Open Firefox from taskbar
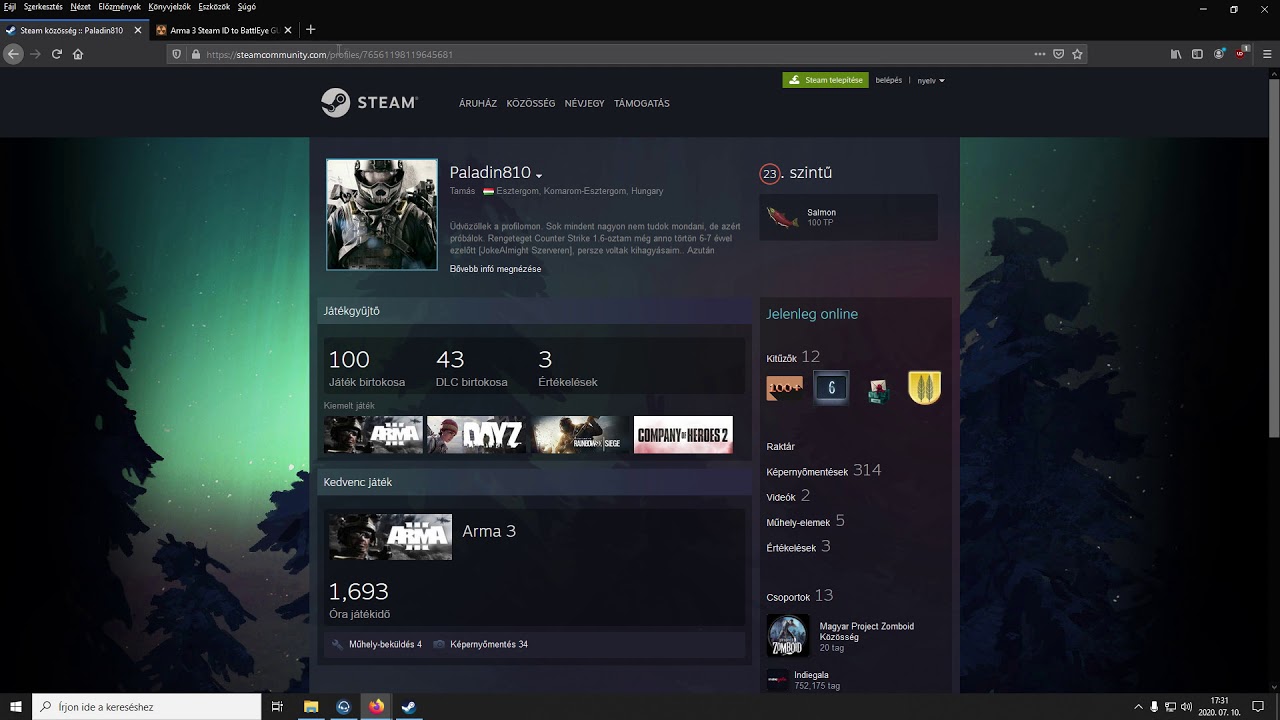The height and width of the screenshot is (720, 1280). tap(376, 706)
